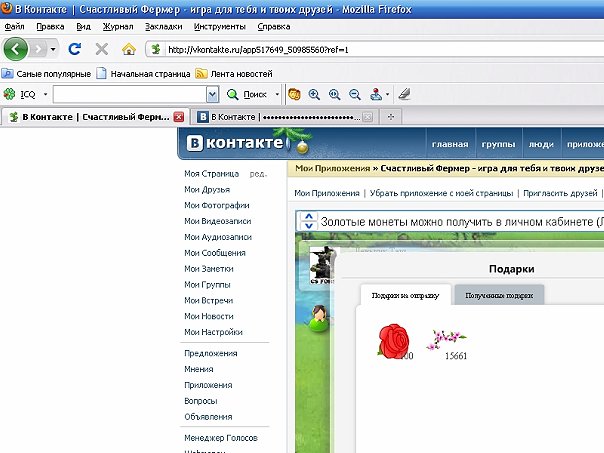Viewport: 604px width, 453px height.
Task: Select the Подарки на отправку tab
Action: coord(405,295)
